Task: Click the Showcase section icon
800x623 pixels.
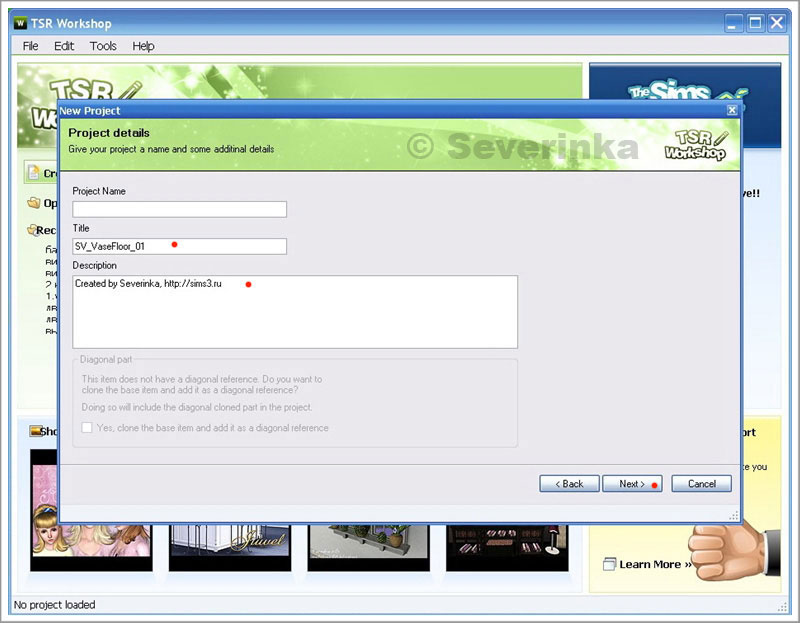Action: (x=36, y=432)
